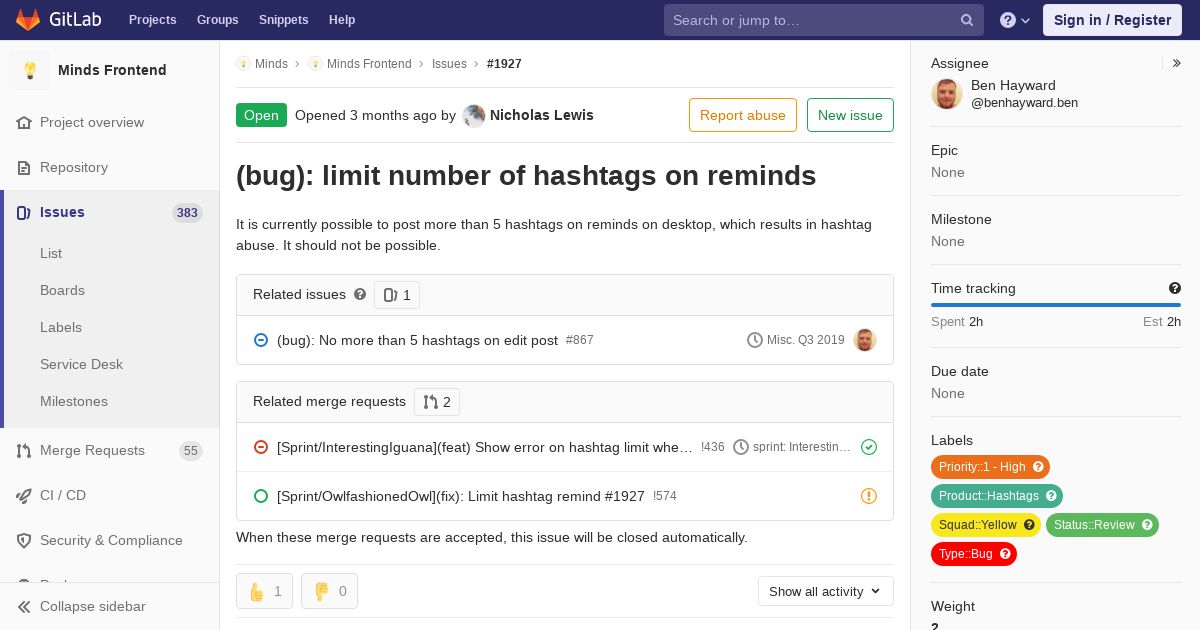
Task: Open the help question-mark menu
Action: pyautogui.click(x=1015, y=20)
